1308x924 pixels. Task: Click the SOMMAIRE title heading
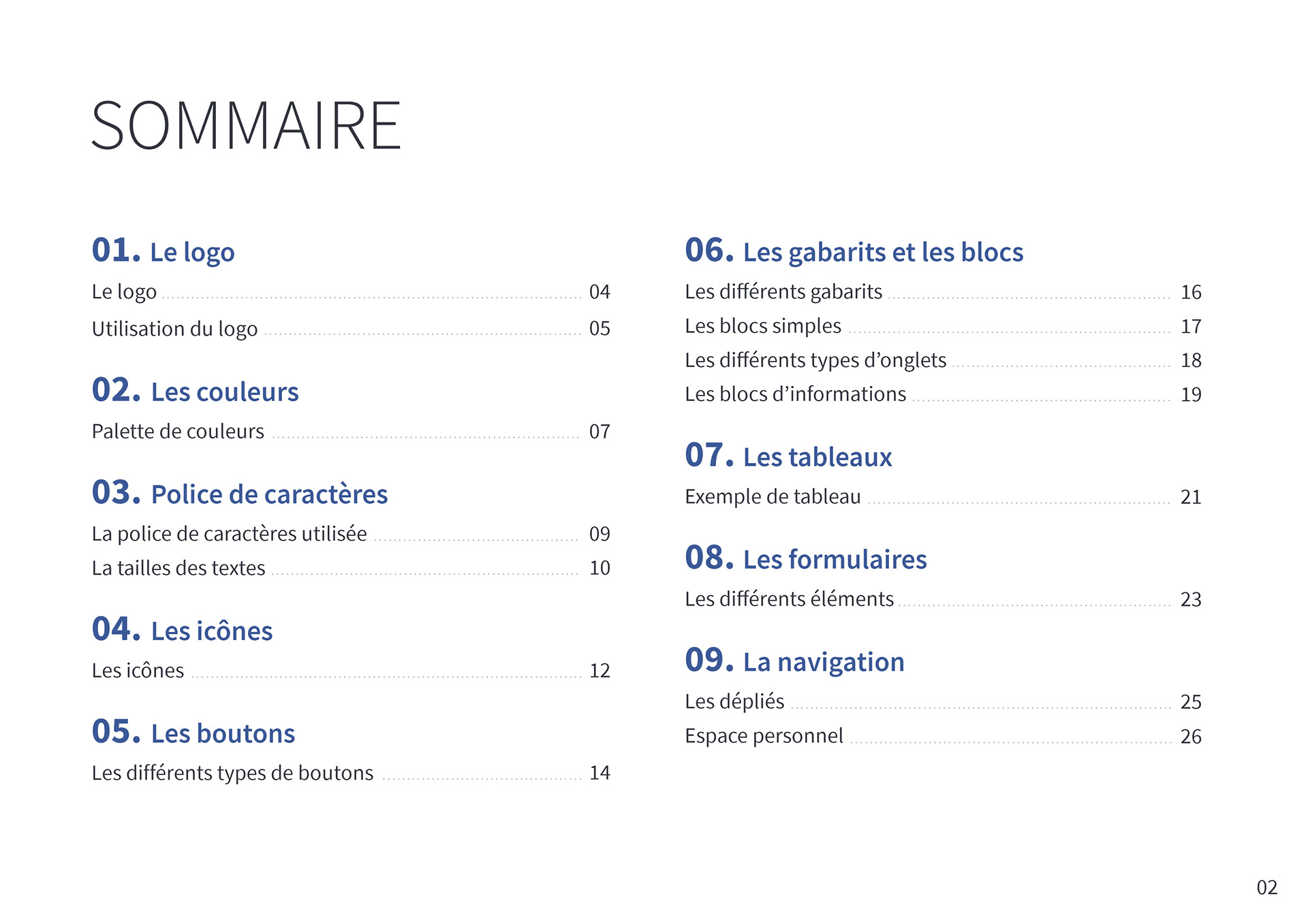click(x=246, y=126)
